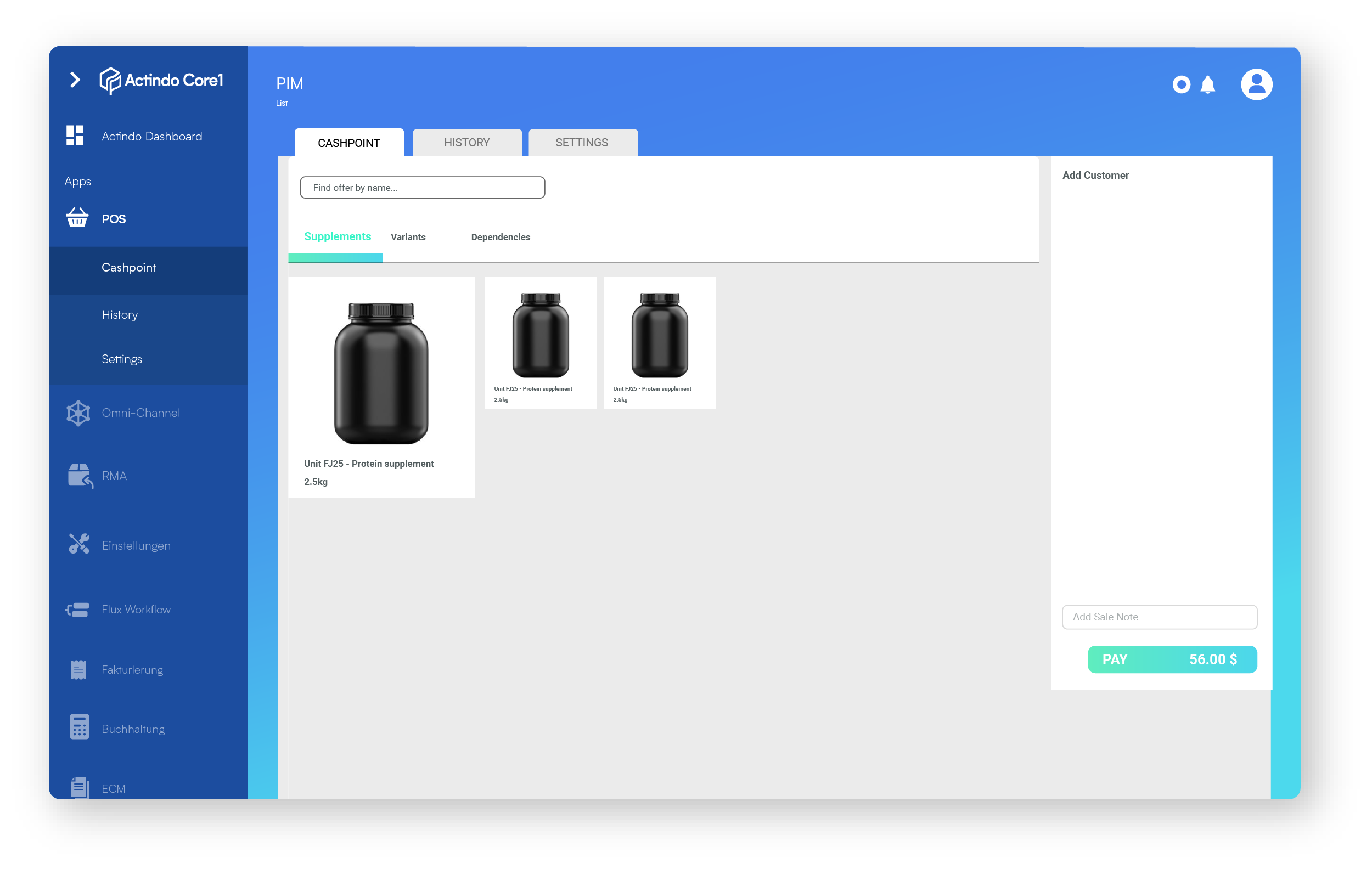Open the Fakturierung invoice icon
Screen dimensions: 1372x869
(x=78, y=670)
